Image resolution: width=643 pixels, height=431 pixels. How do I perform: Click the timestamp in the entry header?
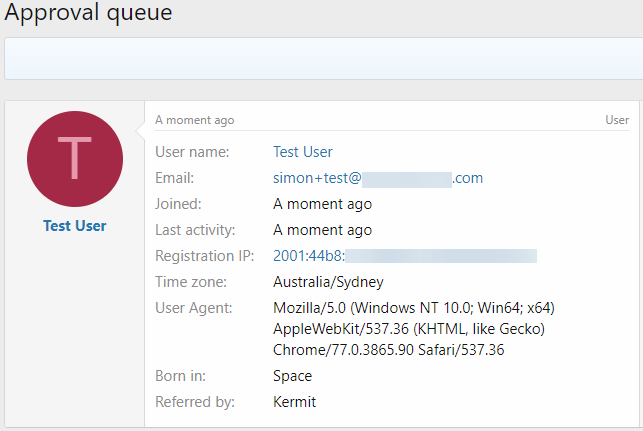pos(195,120)
